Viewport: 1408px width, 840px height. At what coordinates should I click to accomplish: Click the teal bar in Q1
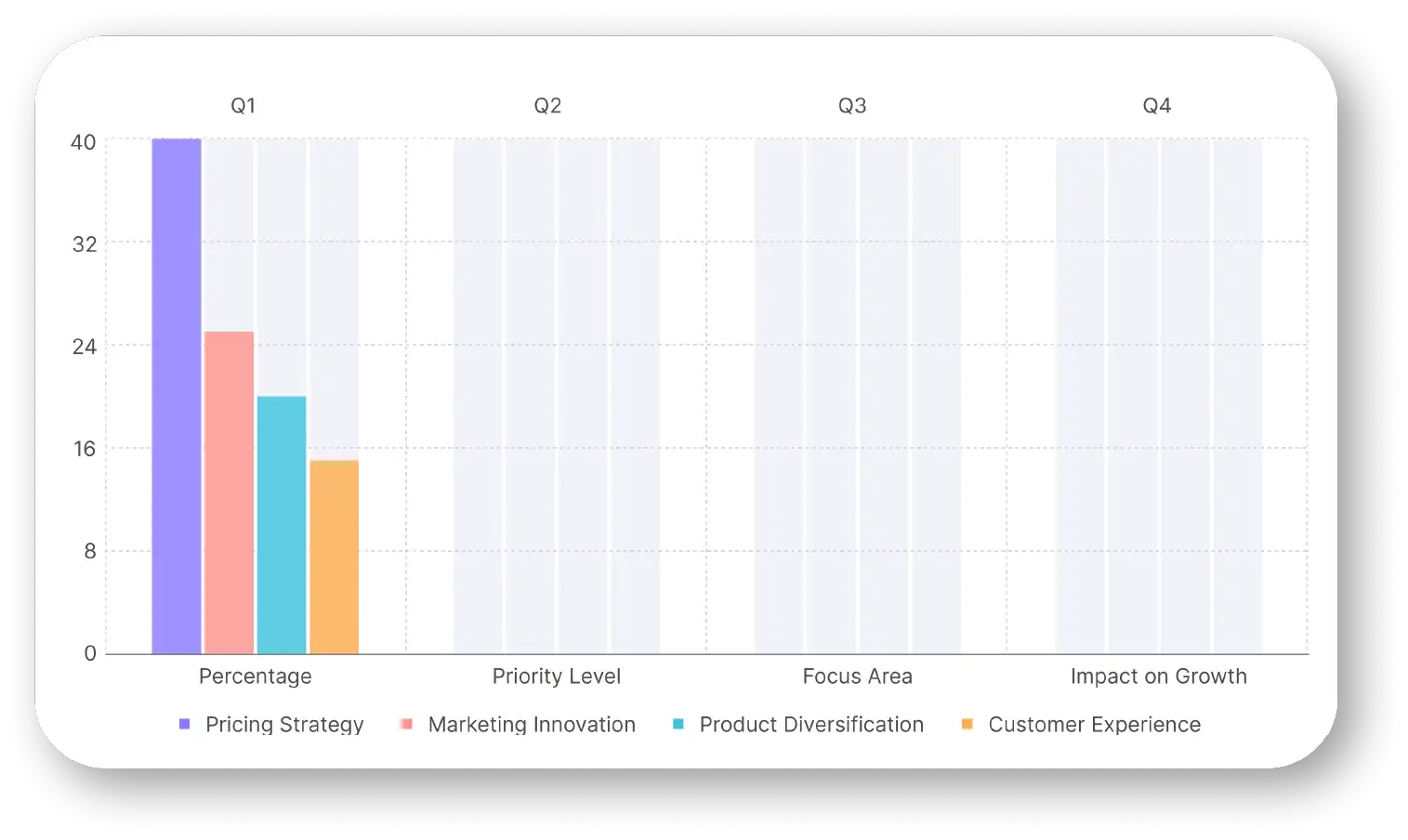(282, 525)
